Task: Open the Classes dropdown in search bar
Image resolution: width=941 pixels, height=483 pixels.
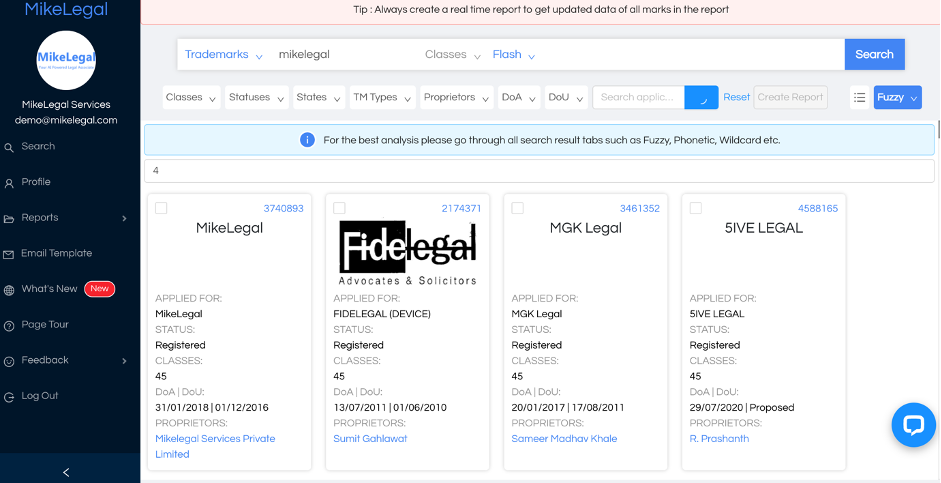Action: point(452,55)
